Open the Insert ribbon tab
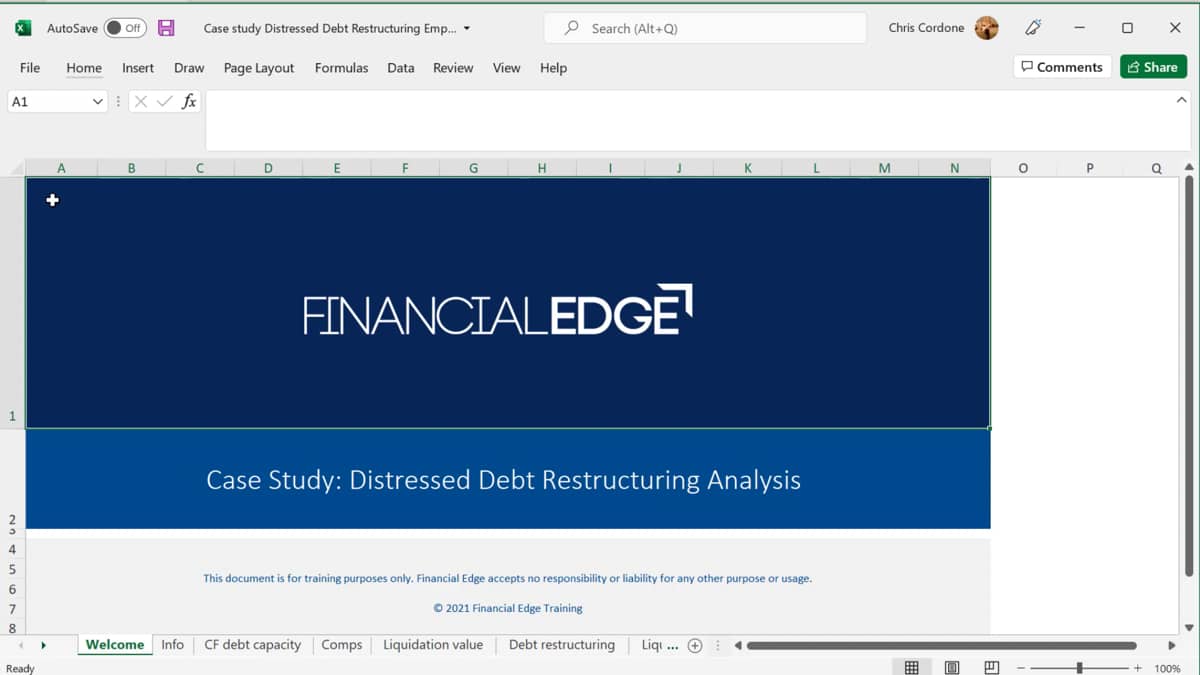 click(138, 68)
